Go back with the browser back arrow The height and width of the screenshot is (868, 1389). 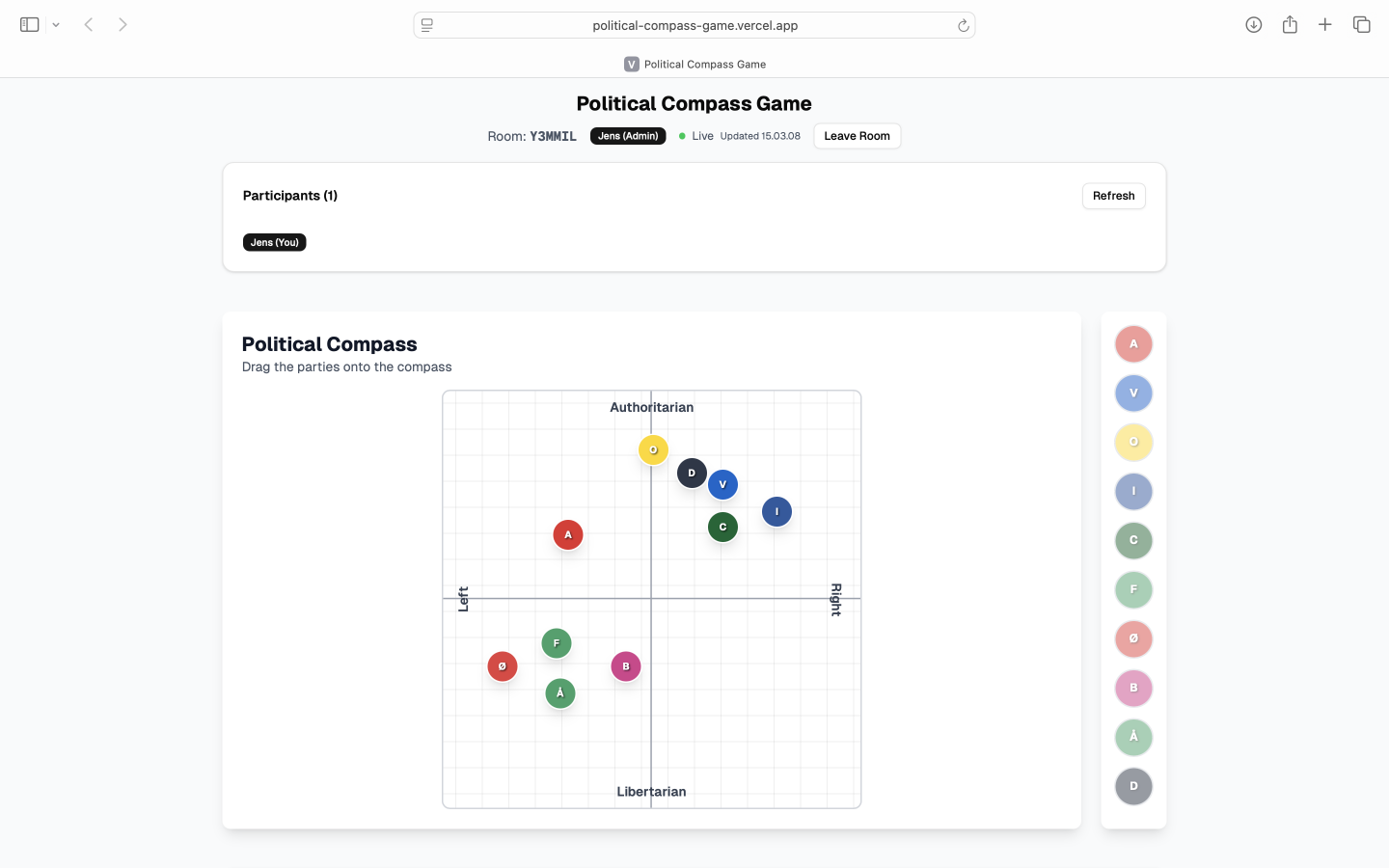[x=89, y=25]
